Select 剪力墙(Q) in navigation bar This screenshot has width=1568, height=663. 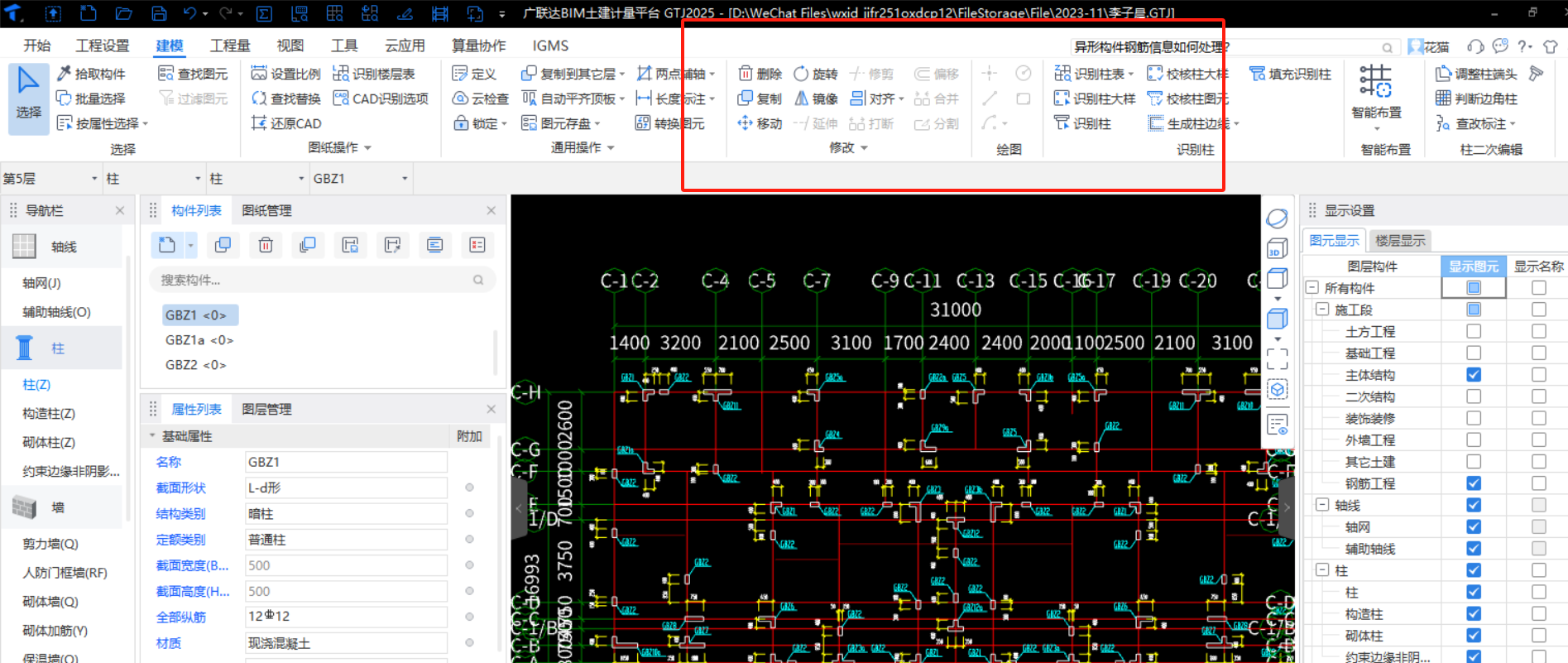[50, 544]
